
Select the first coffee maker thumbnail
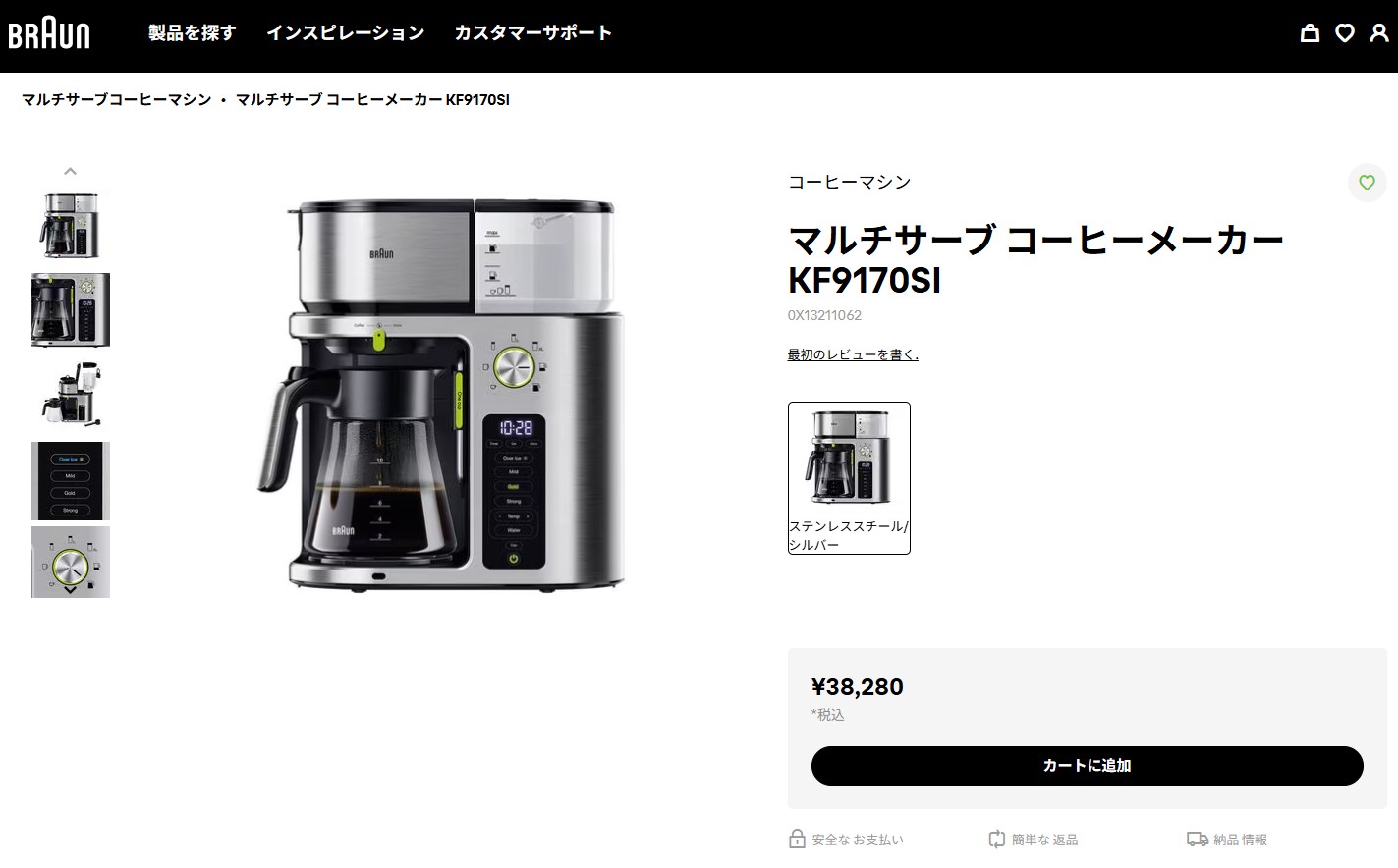(x=71, y=226)
